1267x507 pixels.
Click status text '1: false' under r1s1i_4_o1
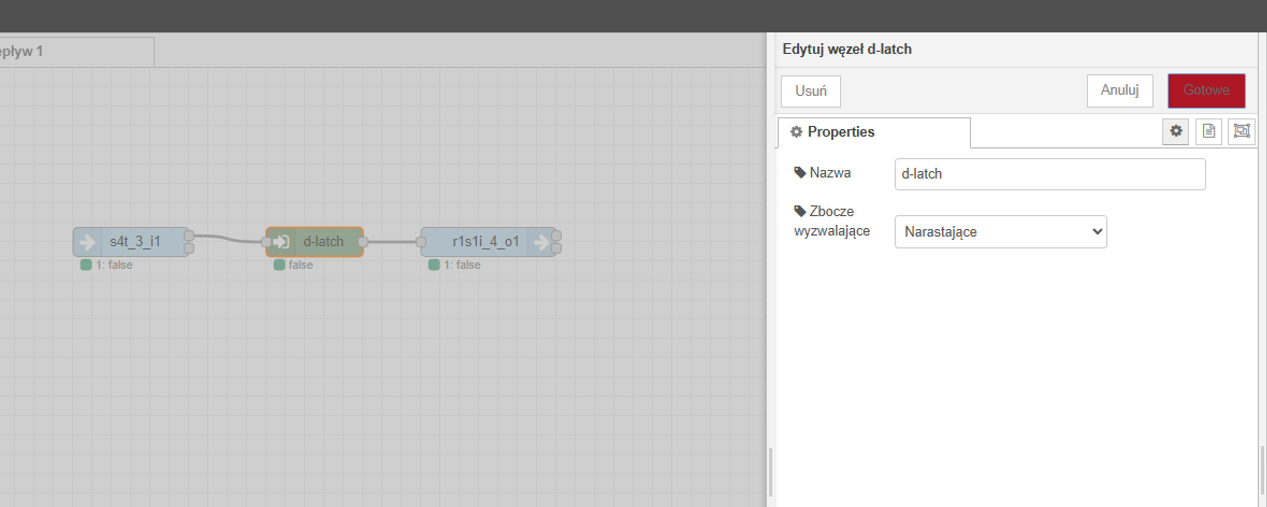[462, 265]
